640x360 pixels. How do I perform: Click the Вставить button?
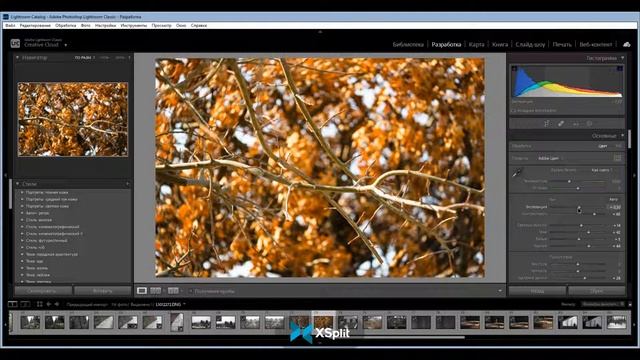pos(103,291)
